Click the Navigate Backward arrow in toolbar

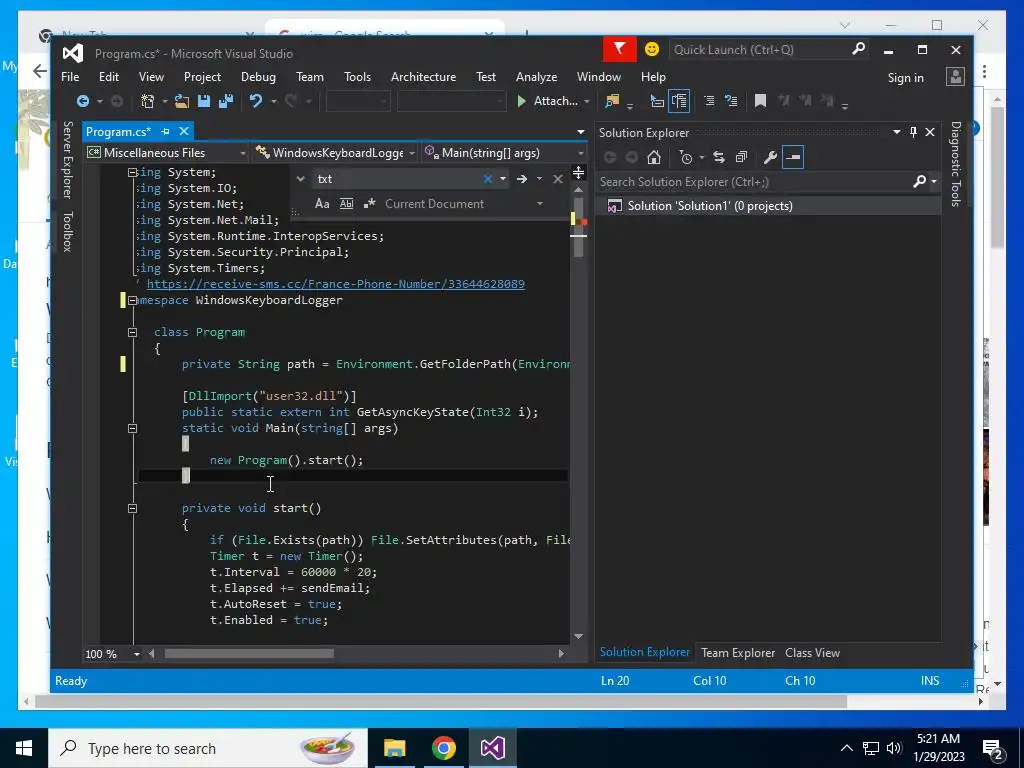pyautogui.click(x=83, y=101)
